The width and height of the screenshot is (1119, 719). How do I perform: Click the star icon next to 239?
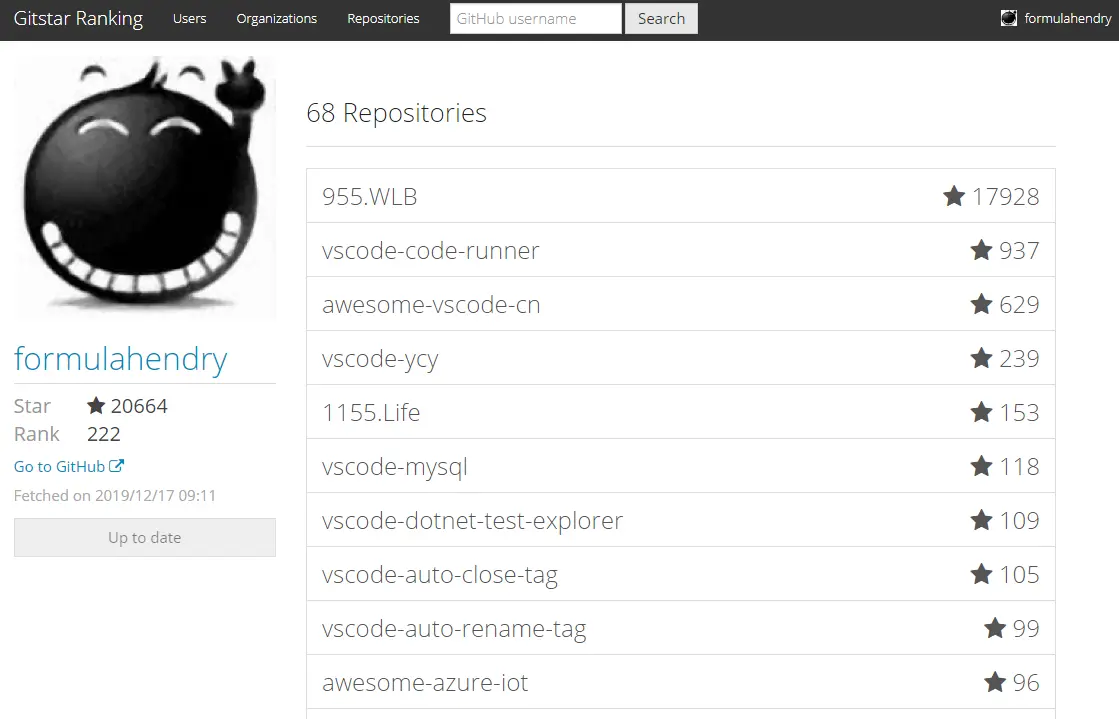tap(981, 358)
